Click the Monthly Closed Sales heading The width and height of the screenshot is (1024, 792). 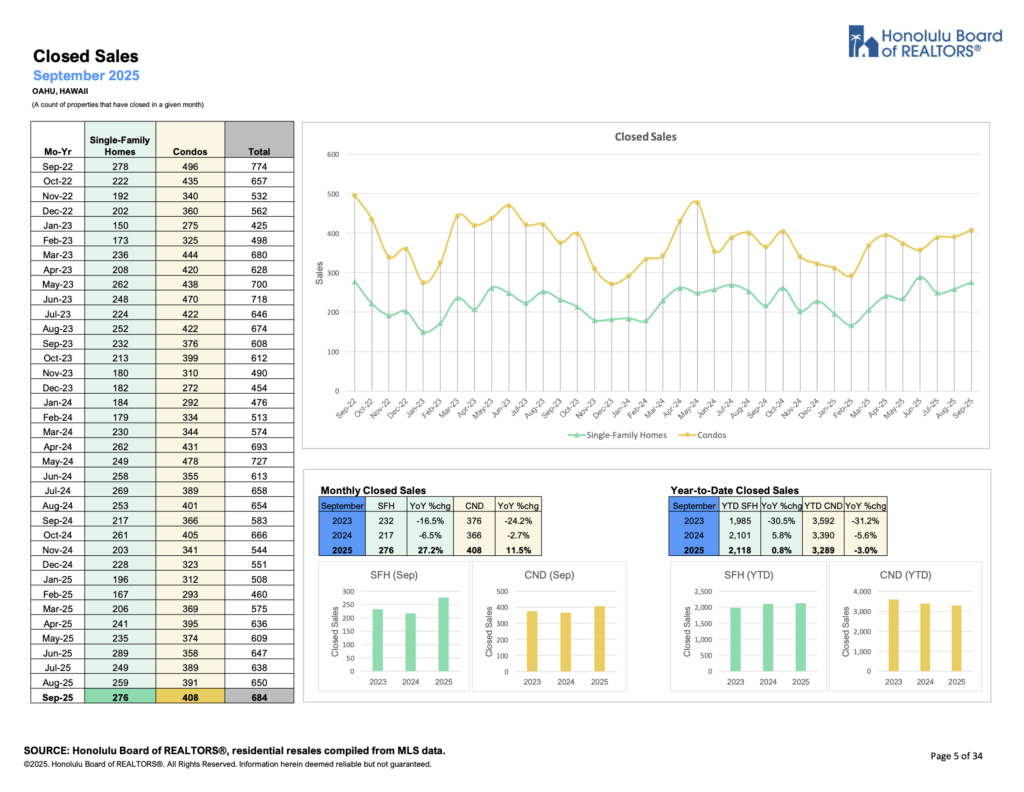pyautogui.click(x=372, y=491)
